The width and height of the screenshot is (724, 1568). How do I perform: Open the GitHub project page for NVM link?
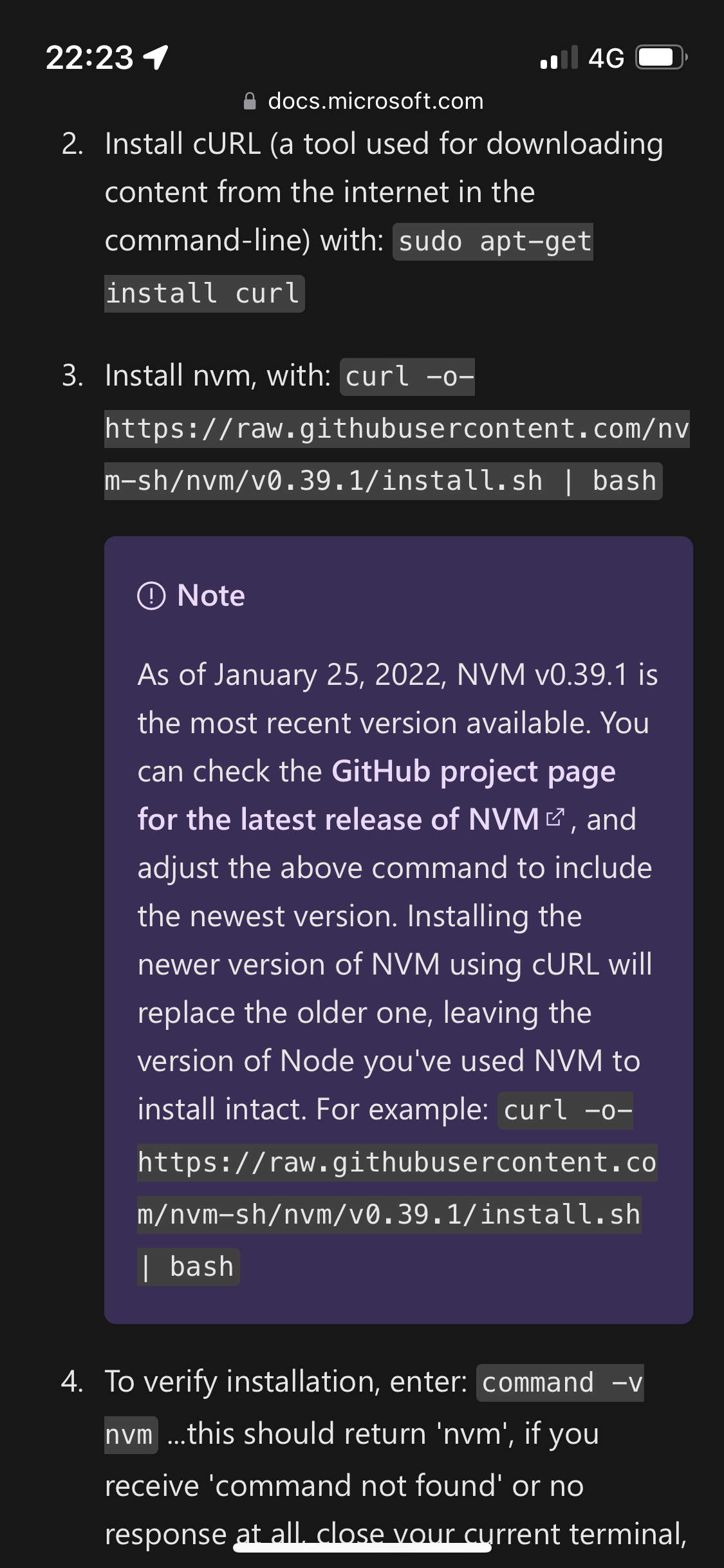(x=473, y=770)
